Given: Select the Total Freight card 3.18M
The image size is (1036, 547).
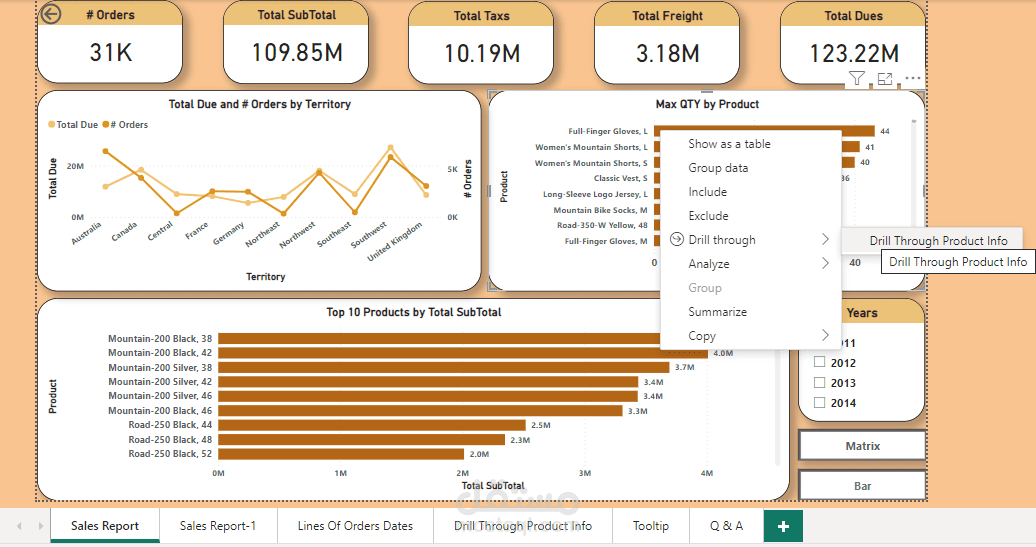Looking at the screenshot, I should tap(667, 43).
